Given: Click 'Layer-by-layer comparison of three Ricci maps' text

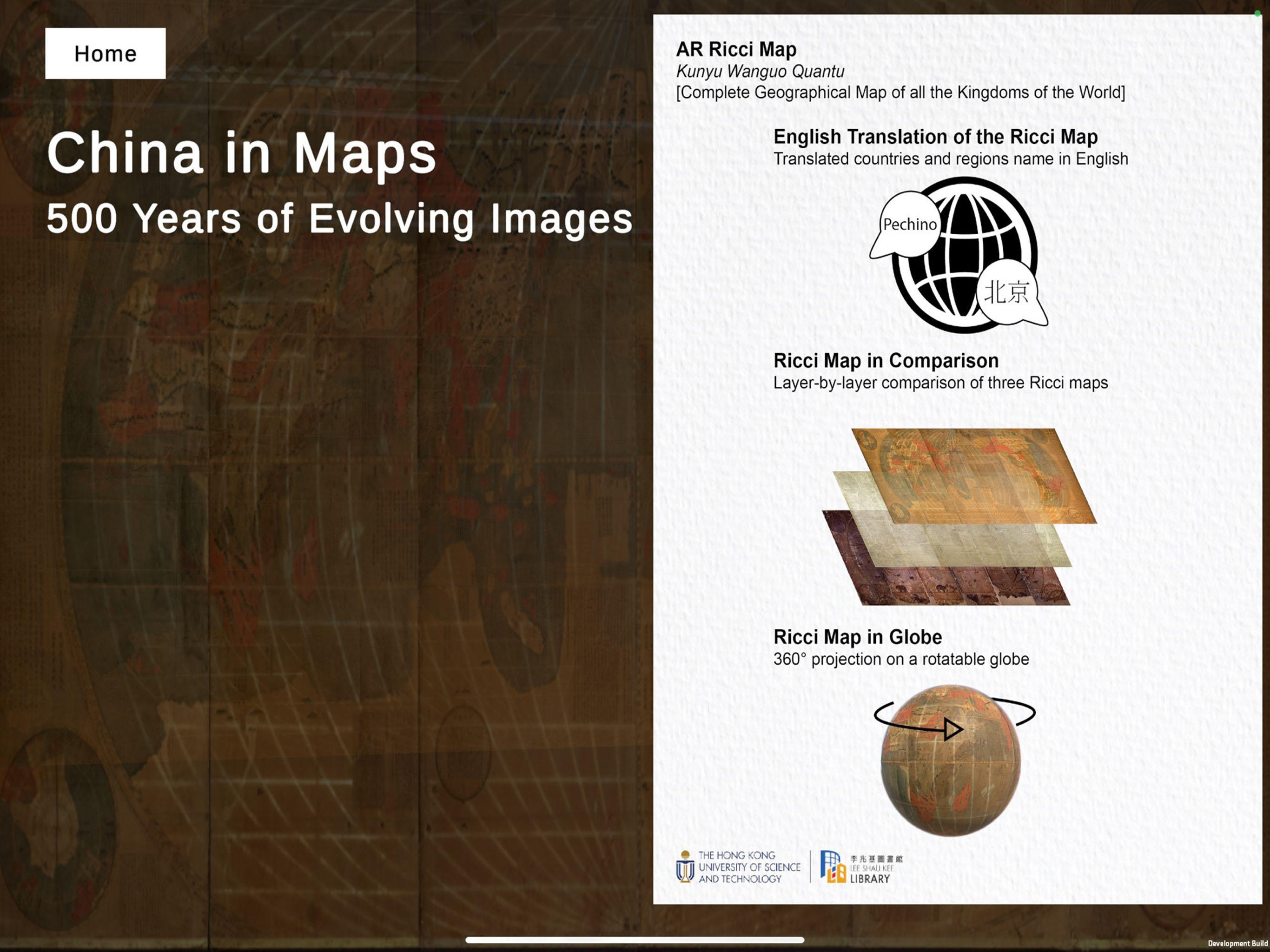Looking at the screenshot, I should (x=940, y=383).
